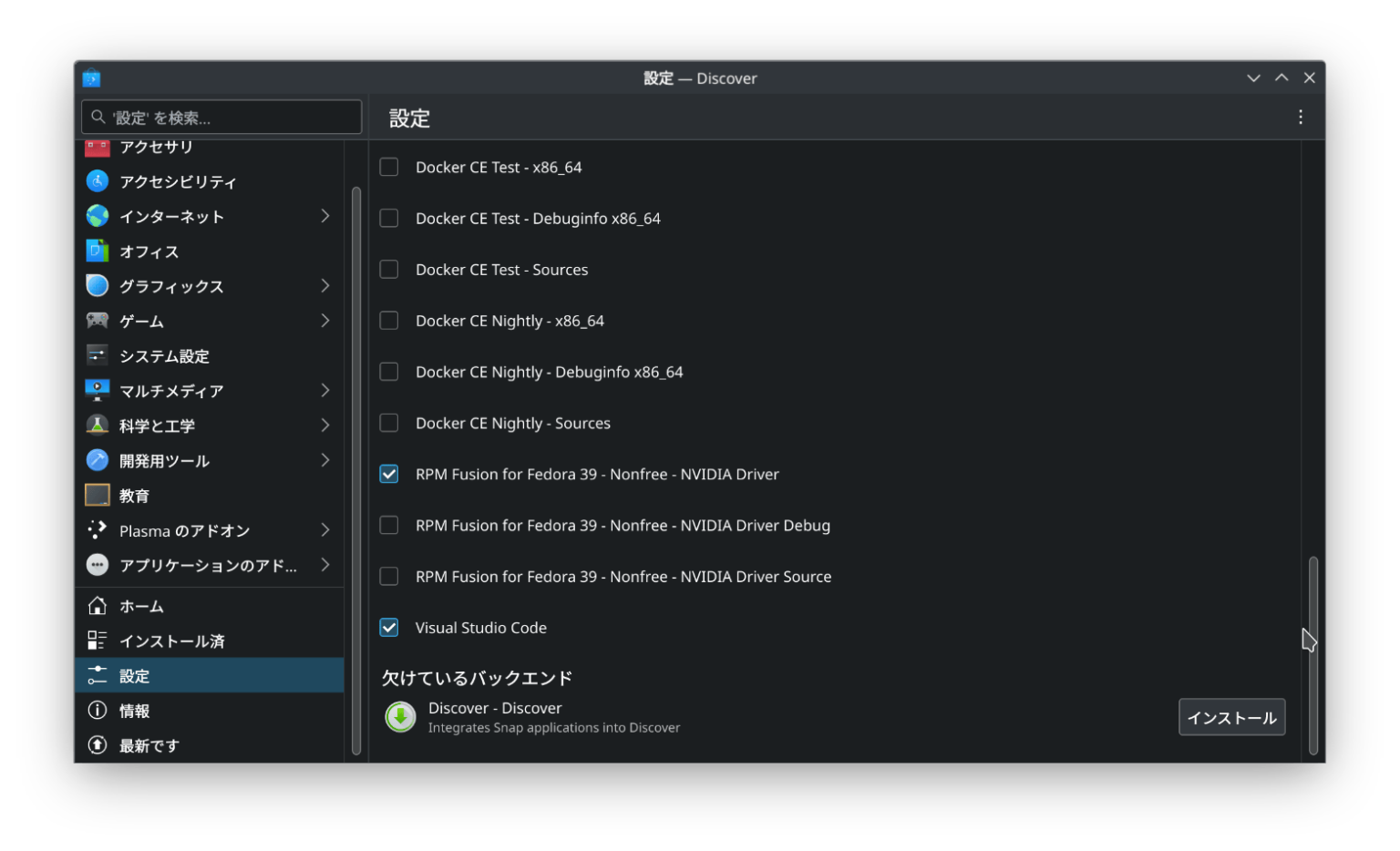Click the Home house icon

[98, 606]
